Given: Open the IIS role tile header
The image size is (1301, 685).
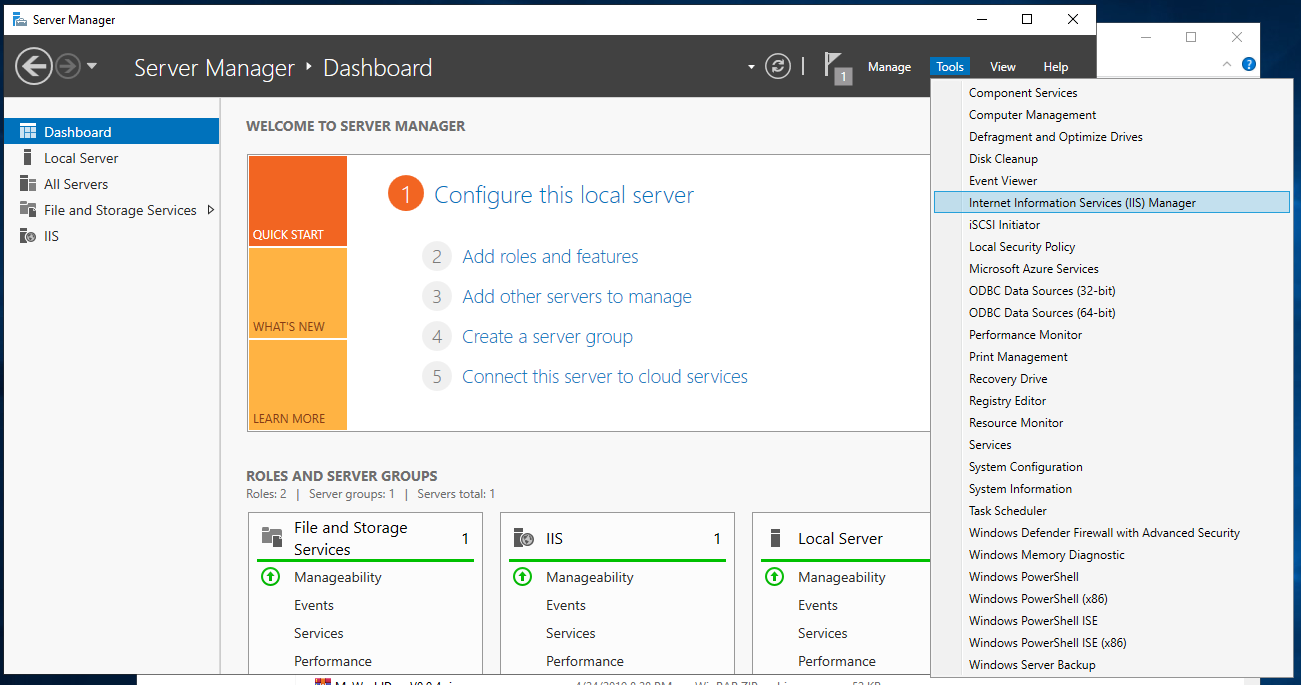Looking at the screenshot, I should point(617,538).
